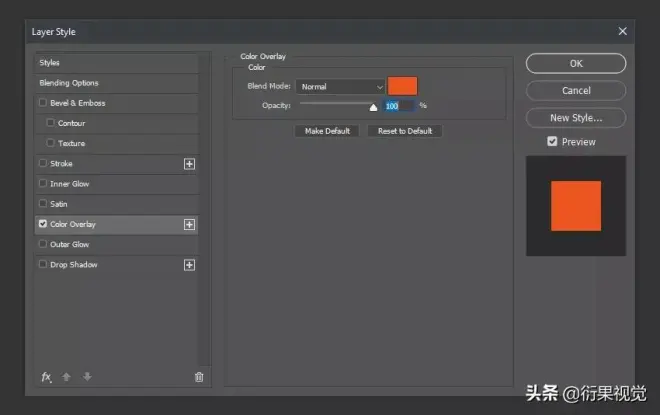The height and width of the screenshot is (415, 660).
Task: Uncheck the Color Overlay checkbox
Action: click(x=43, y=223)
